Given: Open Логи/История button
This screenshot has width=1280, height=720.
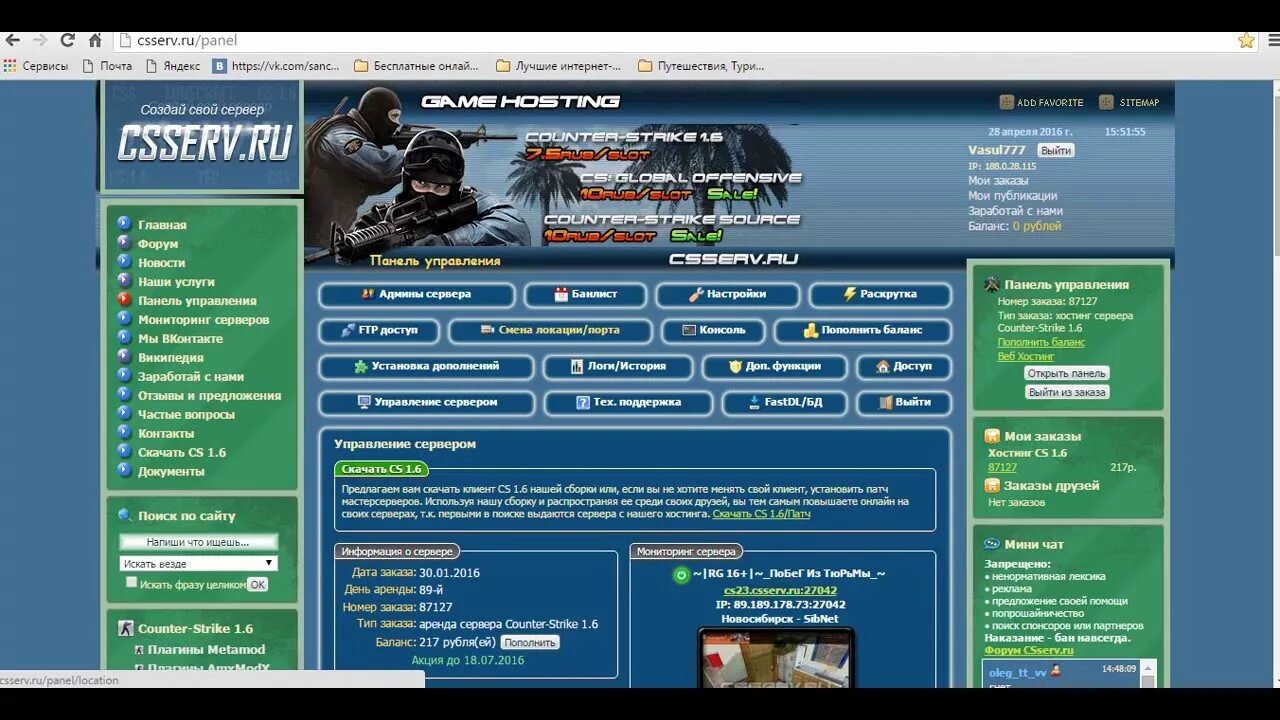Looking at the screenshot, I should pyautogui.click(x=618, y=367).
